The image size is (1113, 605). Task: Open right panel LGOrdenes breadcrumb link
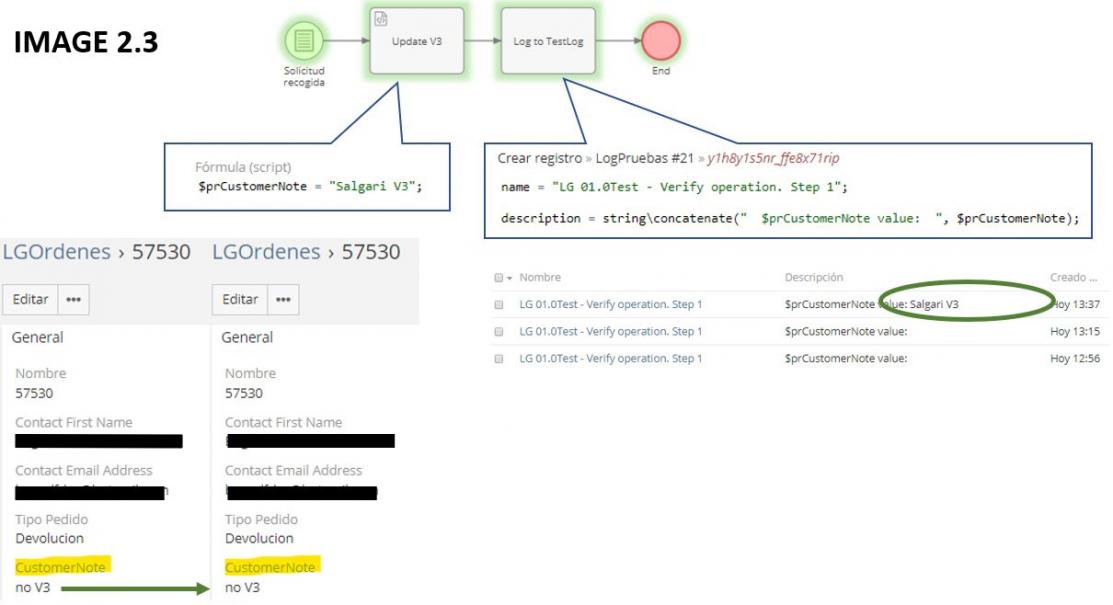[266, 251]
